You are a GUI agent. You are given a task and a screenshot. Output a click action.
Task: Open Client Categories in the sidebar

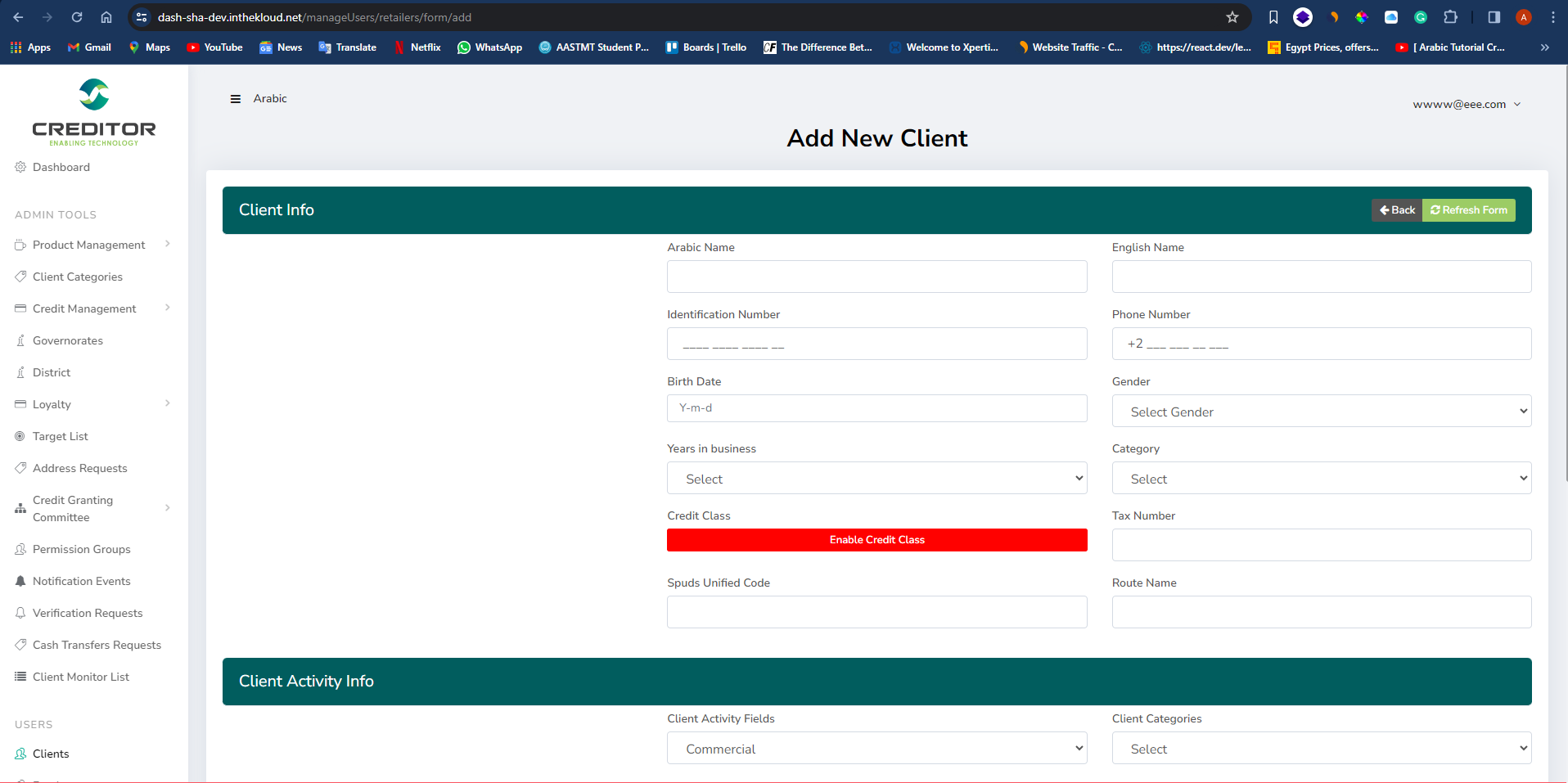[x=78, y=277]
